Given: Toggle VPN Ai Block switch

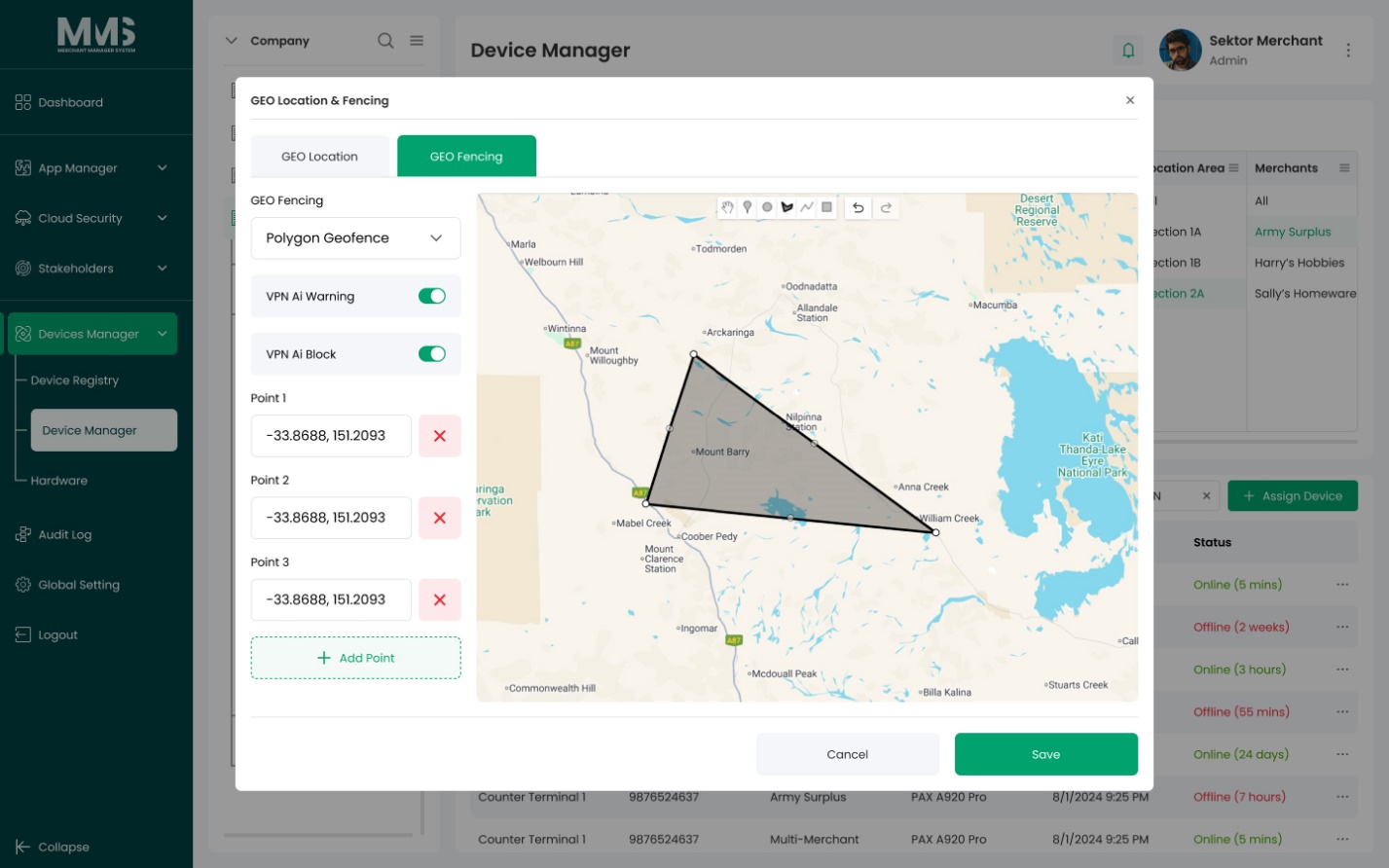Looking at the screenshot, I should click(x=432, y=354).
